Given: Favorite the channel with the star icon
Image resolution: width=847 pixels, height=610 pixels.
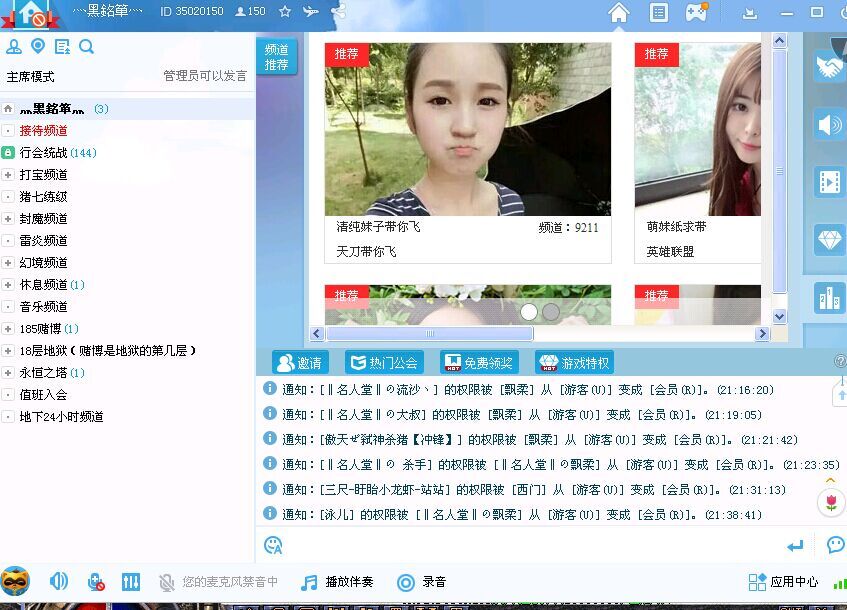Looking at the screenshot, I should [x=285, y=12].
